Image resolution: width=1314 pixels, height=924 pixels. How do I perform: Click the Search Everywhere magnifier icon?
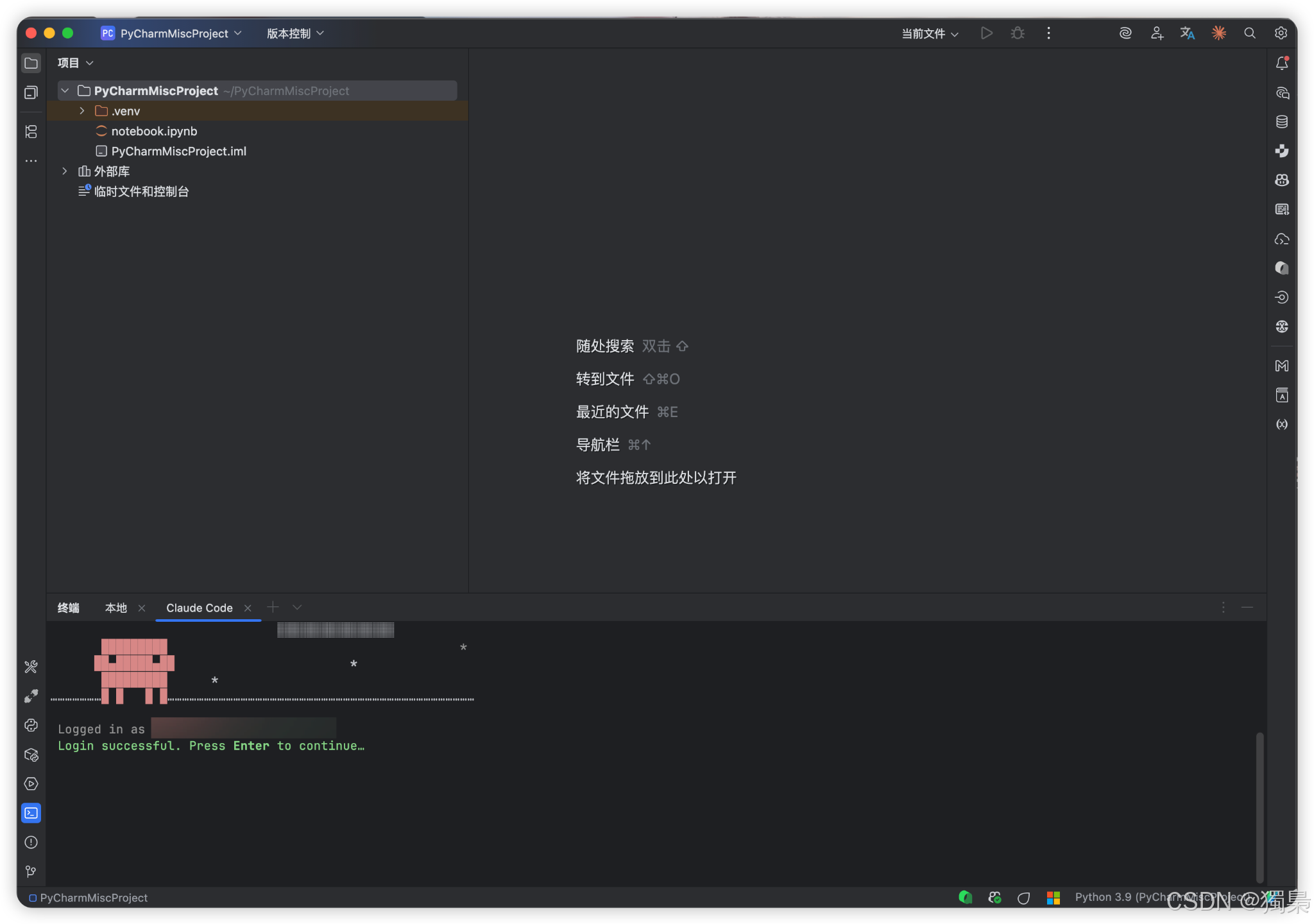(x=1250, y=33)
